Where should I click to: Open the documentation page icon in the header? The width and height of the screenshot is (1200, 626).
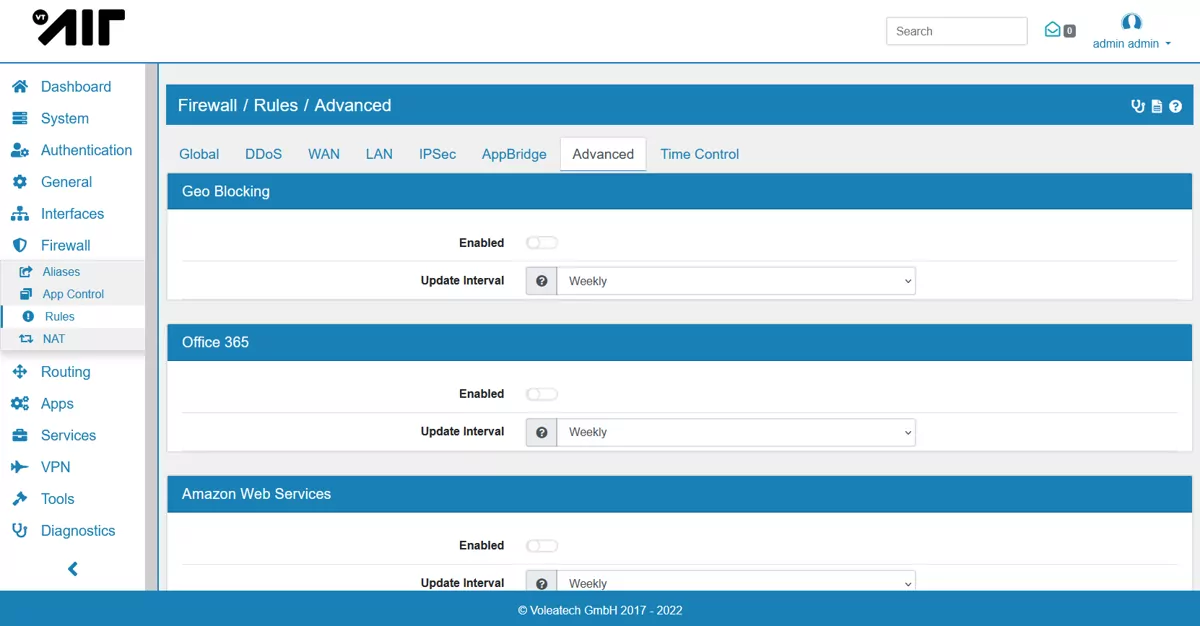(x=1157, y=106)
